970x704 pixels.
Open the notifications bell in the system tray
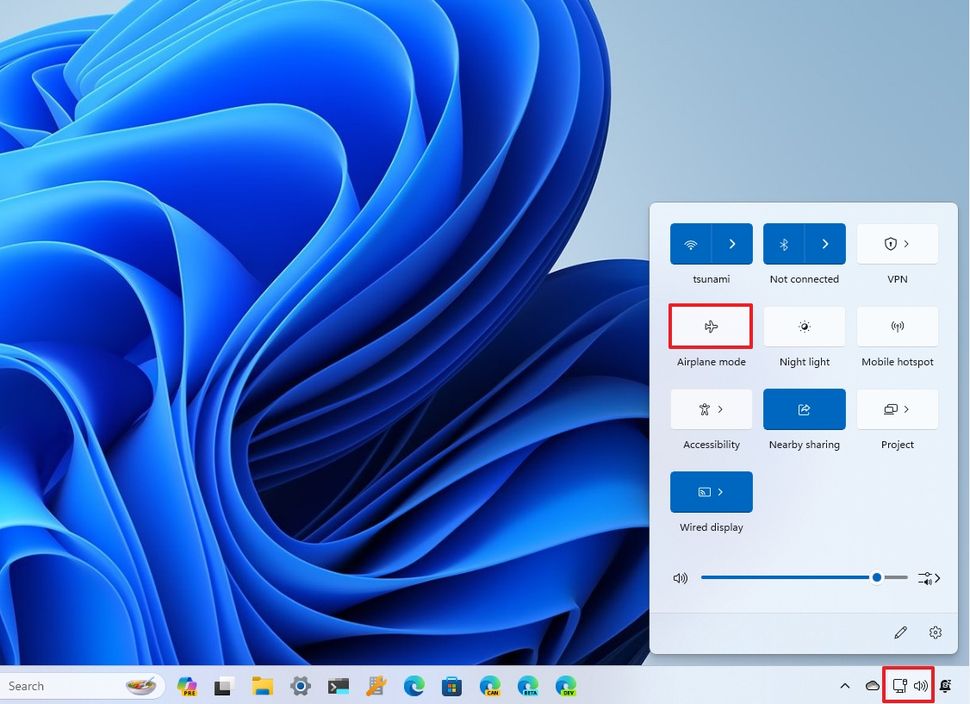click(x=944, y=686)
